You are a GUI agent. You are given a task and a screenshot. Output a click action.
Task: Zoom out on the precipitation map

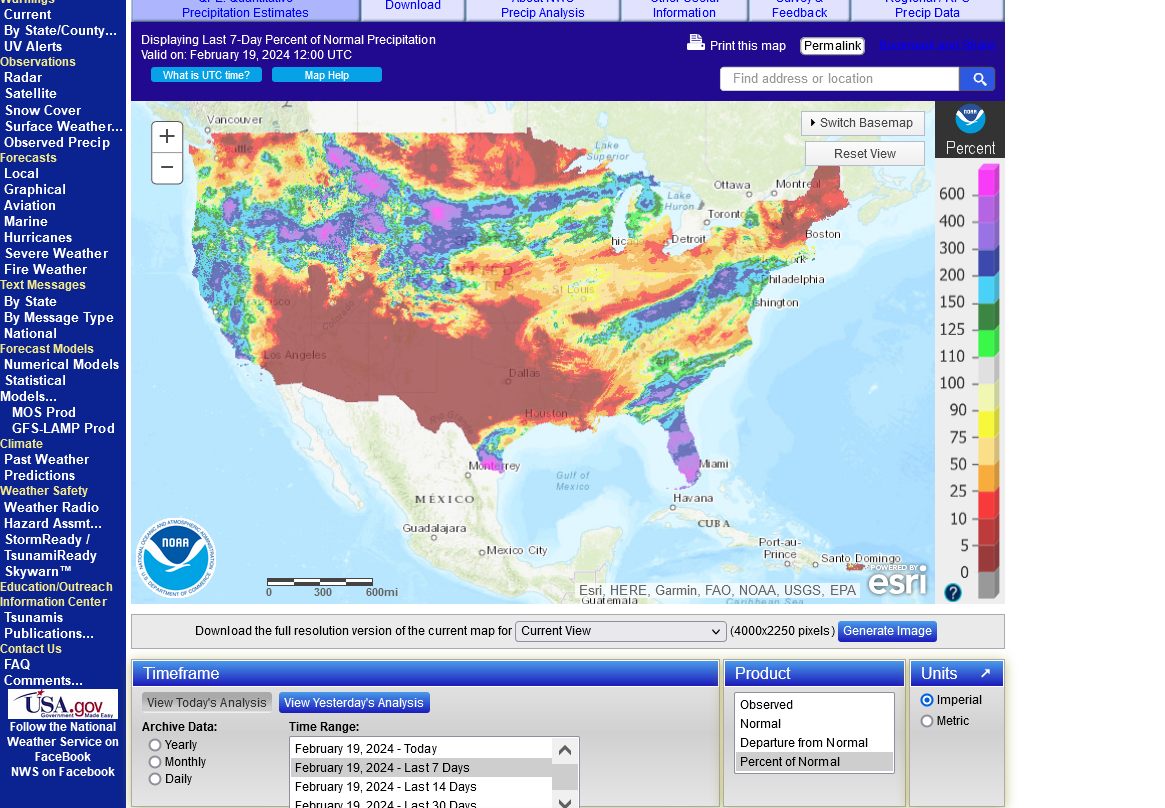pos(167,168)
